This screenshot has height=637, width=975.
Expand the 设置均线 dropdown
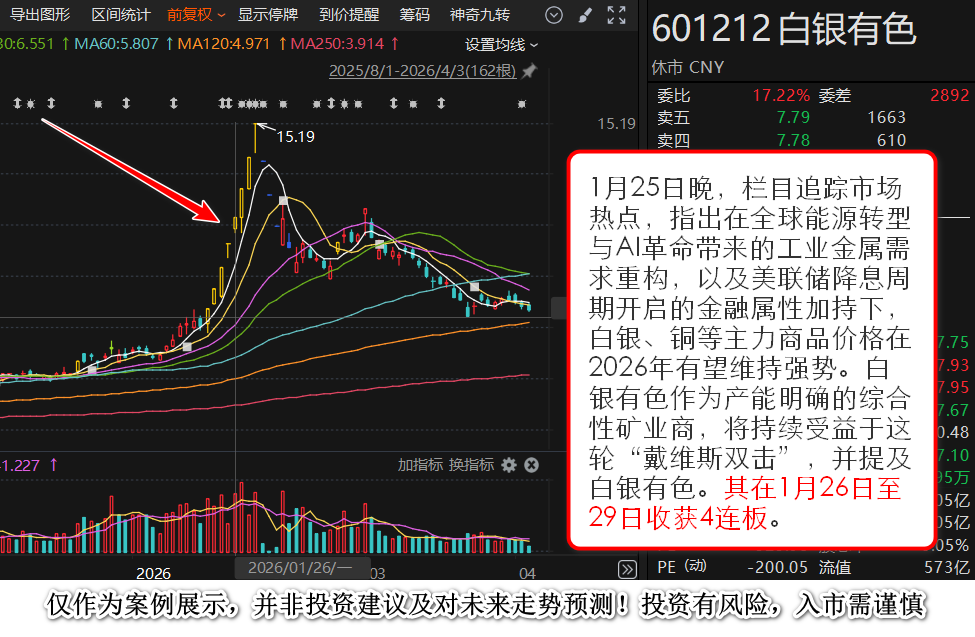click(501, 45)
